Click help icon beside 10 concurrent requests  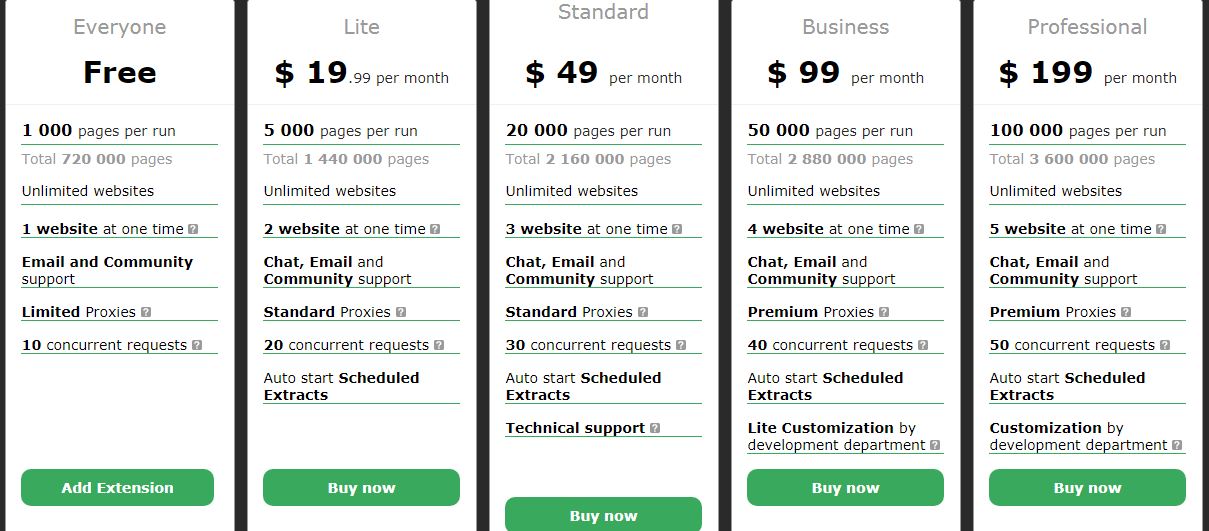[197, 345]
